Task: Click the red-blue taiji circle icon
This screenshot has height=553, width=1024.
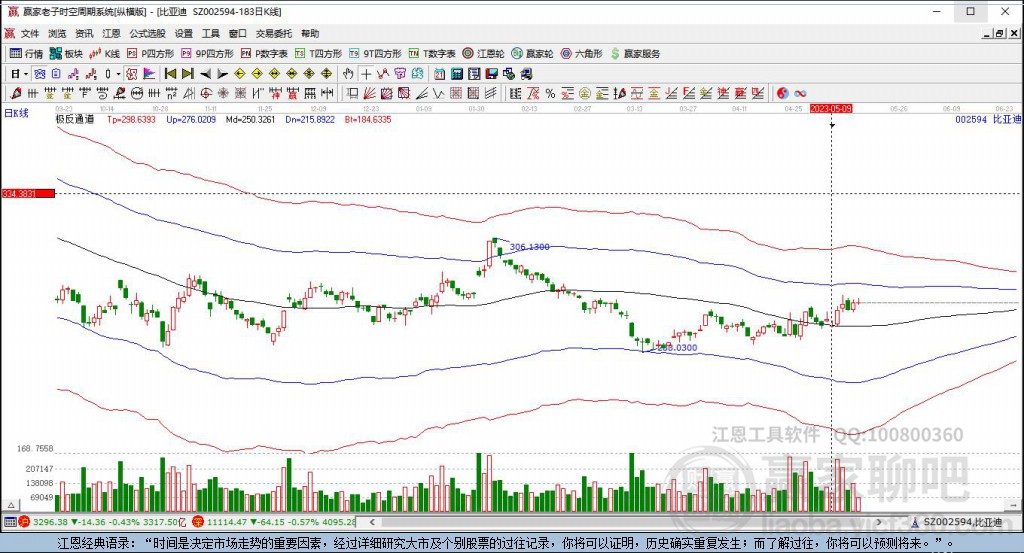Action: (782, 93)
